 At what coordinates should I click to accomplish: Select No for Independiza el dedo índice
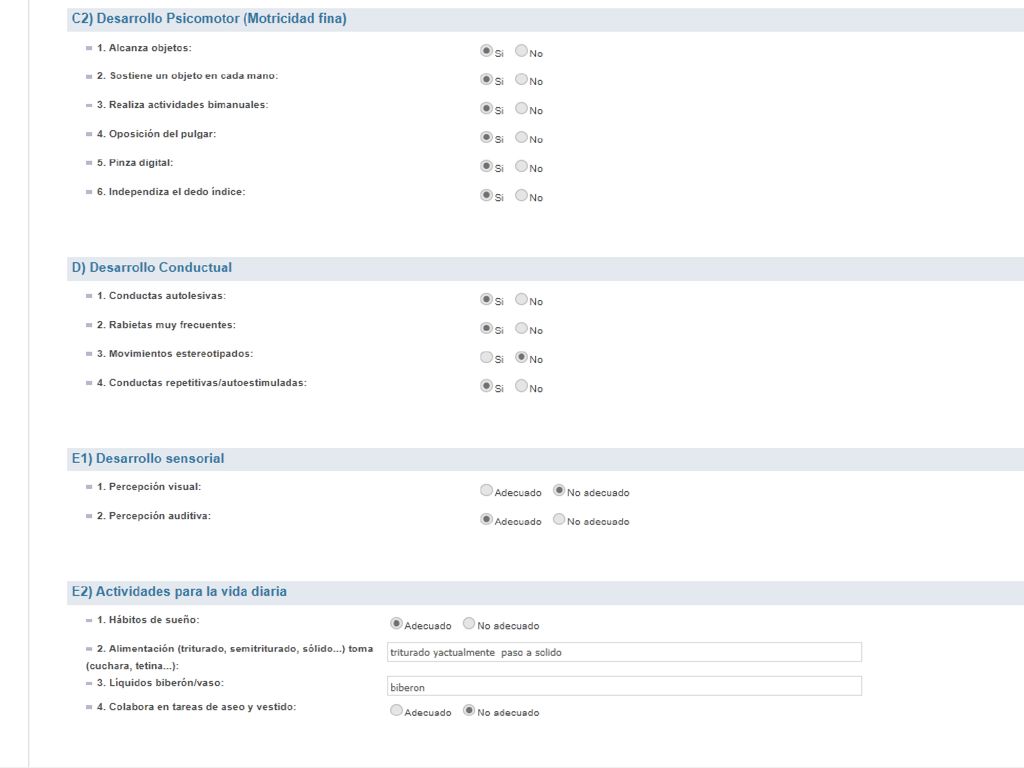(521, 195)
